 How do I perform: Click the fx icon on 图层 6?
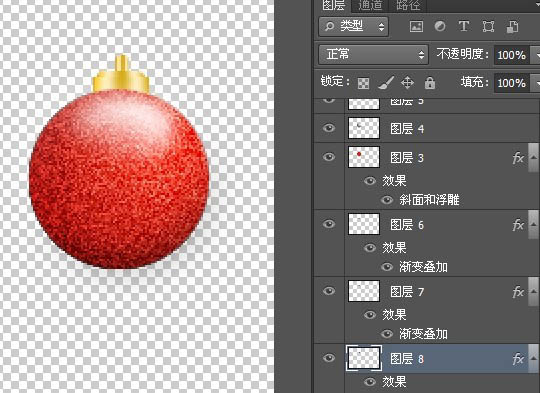[x=518, y=225]
